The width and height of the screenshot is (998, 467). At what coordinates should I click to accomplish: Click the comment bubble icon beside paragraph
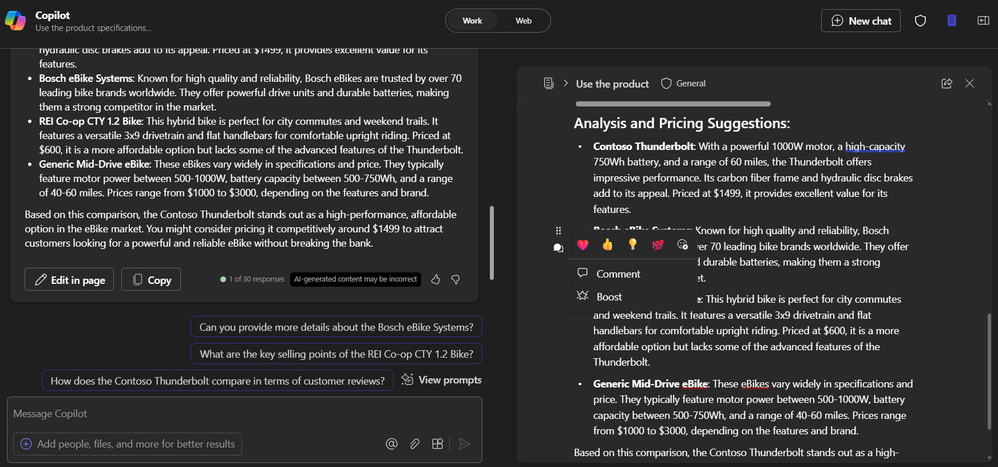pyautogui.click(x=558, y=248)
